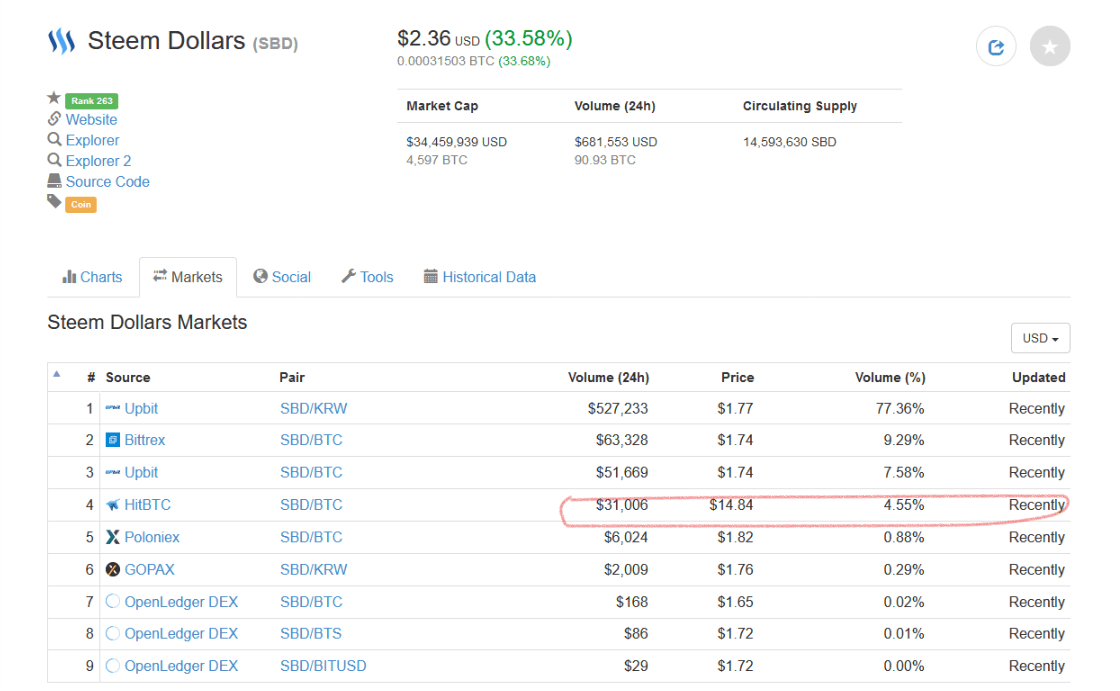The width and height of the screenshot is (1120, 691).
Task: Sort by the Volume (%) column header
Action: click(x=890, y=377)
